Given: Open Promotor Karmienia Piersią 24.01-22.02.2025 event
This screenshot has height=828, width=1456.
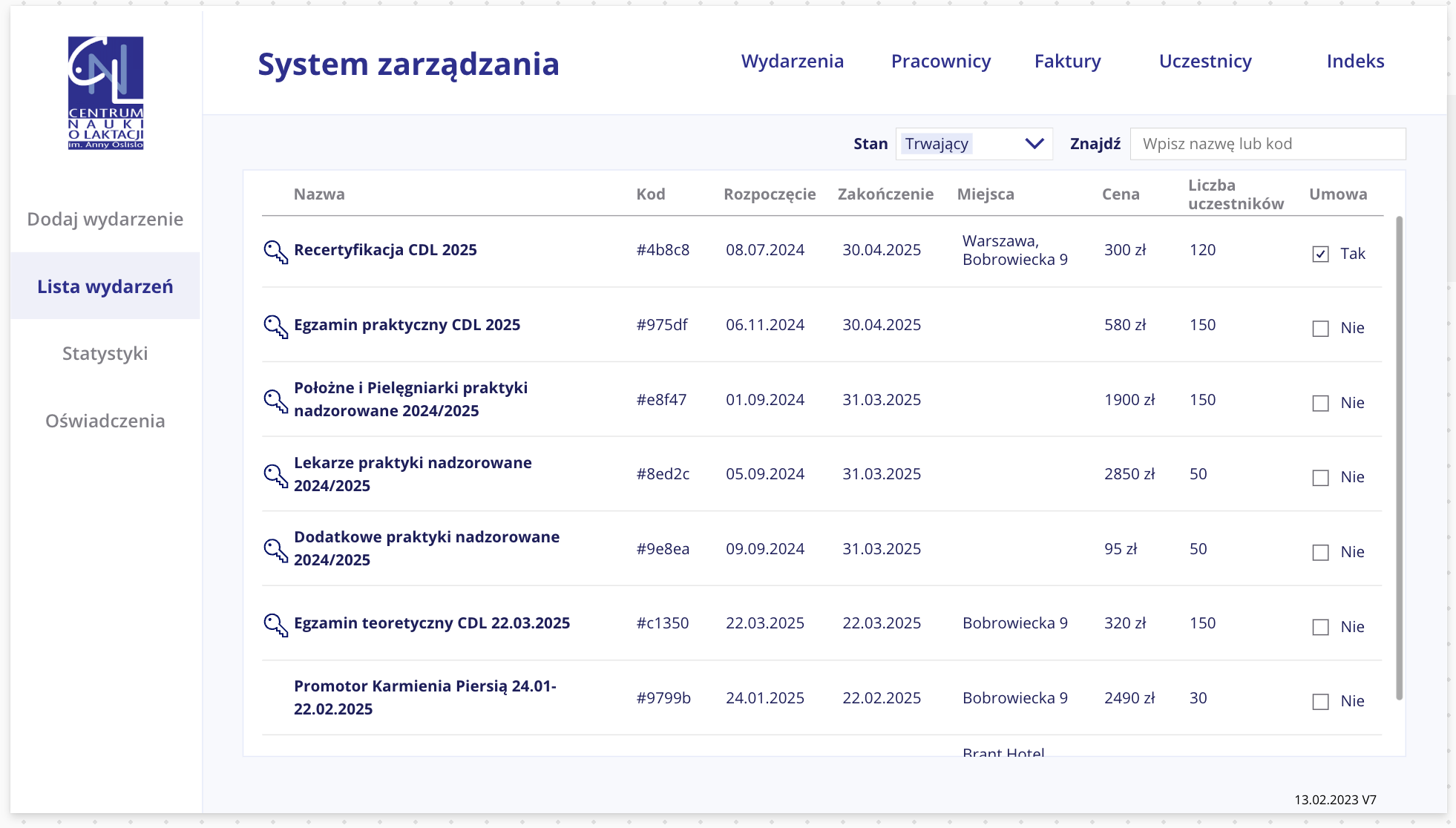Looking at the screenshot, I should [425, 697].
